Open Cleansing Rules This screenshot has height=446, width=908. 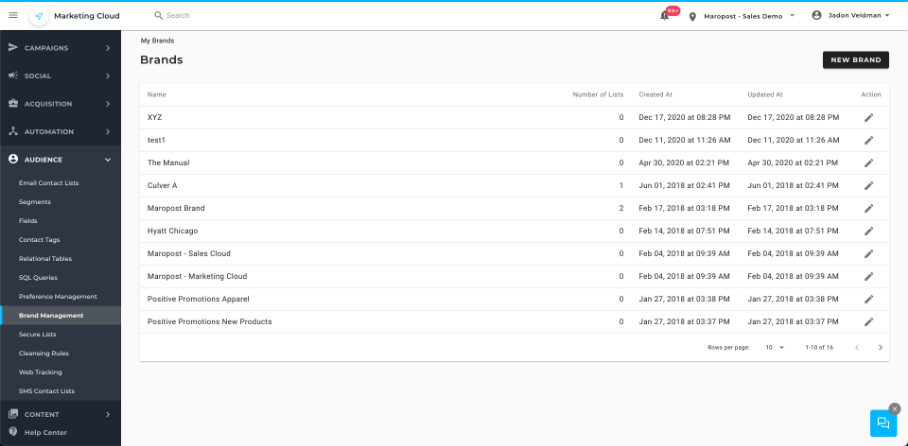click(x=43, y=353)
